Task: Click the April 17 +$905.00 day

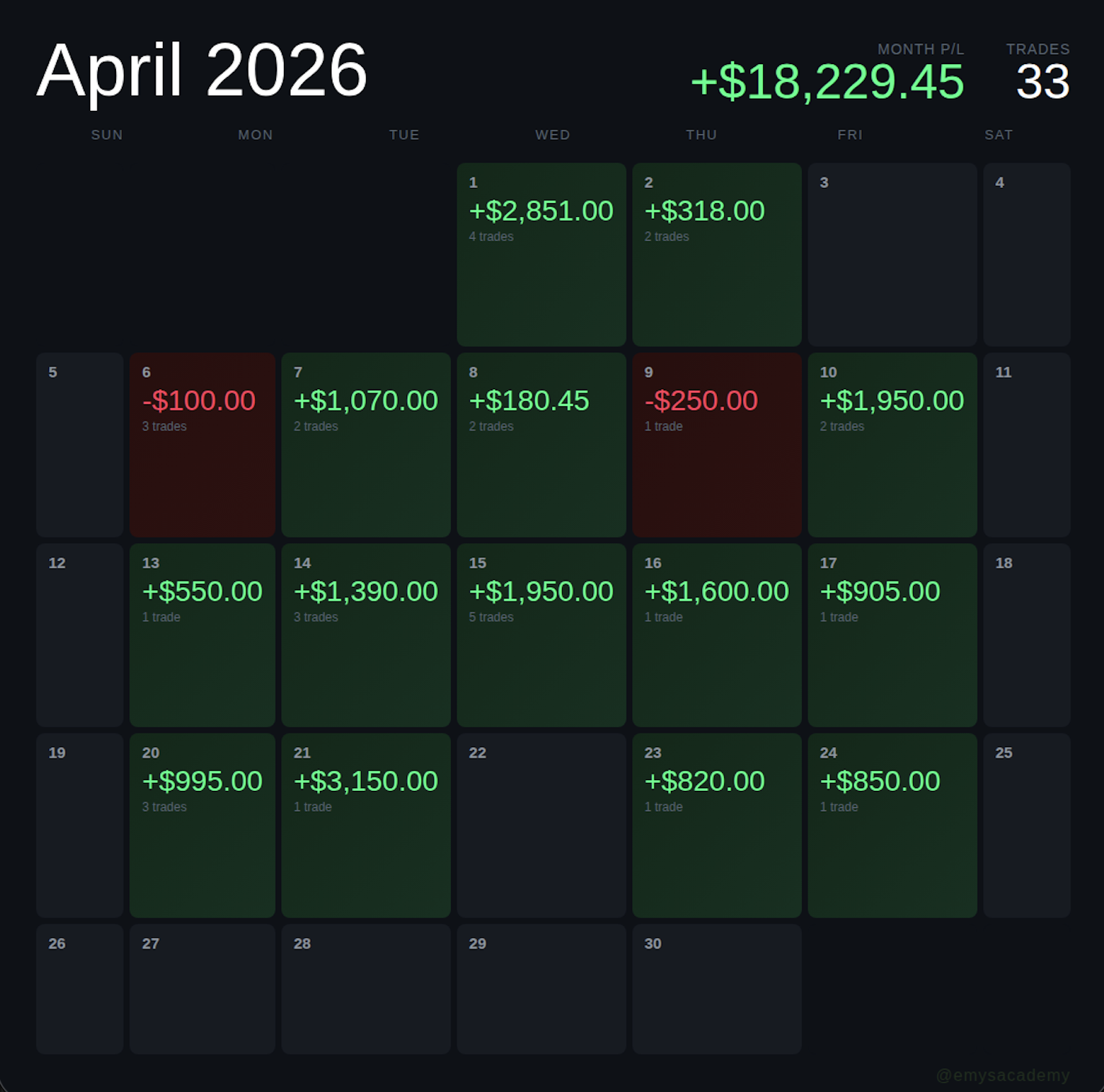Action: [x=892, y=635]
